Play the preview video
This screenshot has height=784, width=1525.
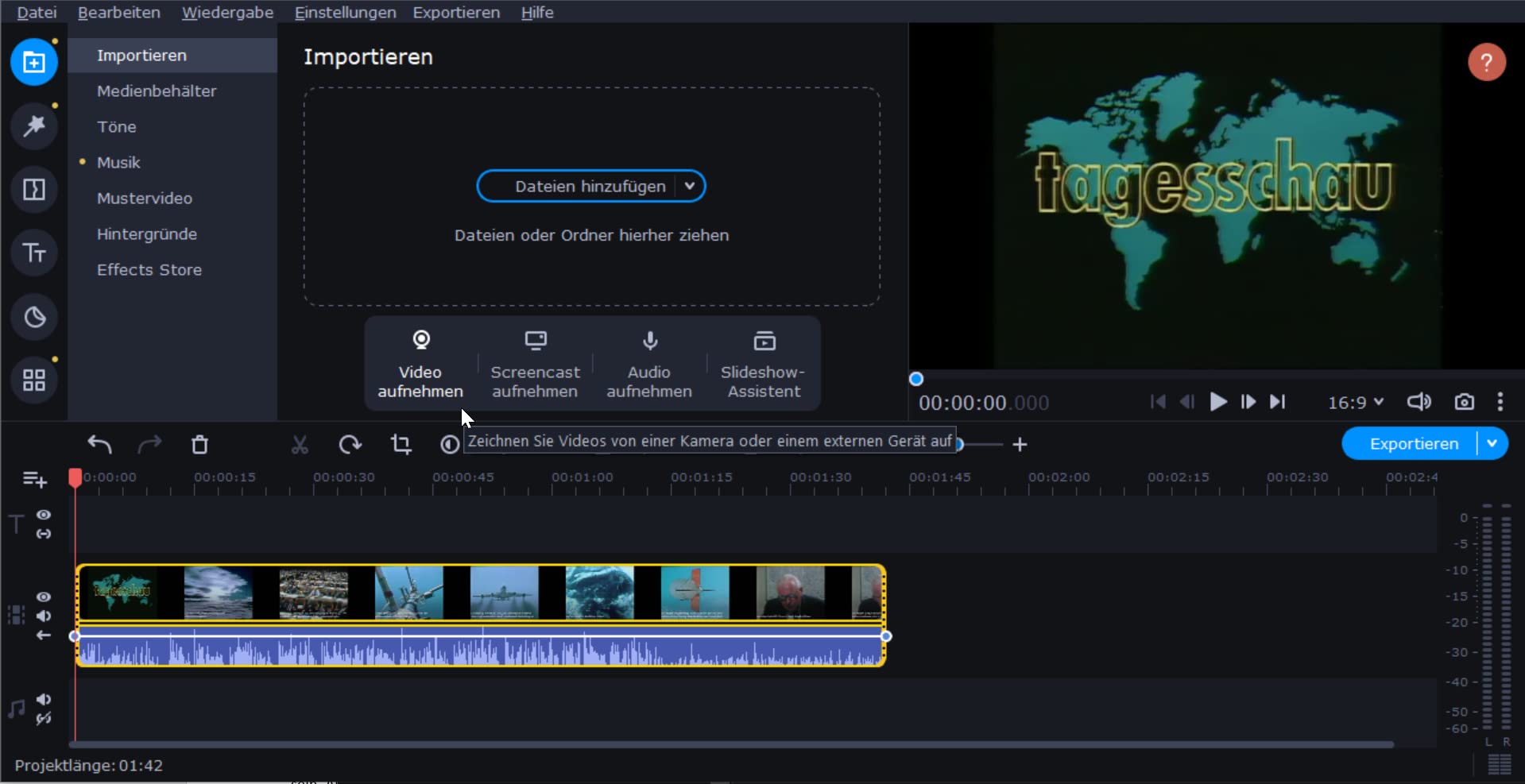point(1217,402)
